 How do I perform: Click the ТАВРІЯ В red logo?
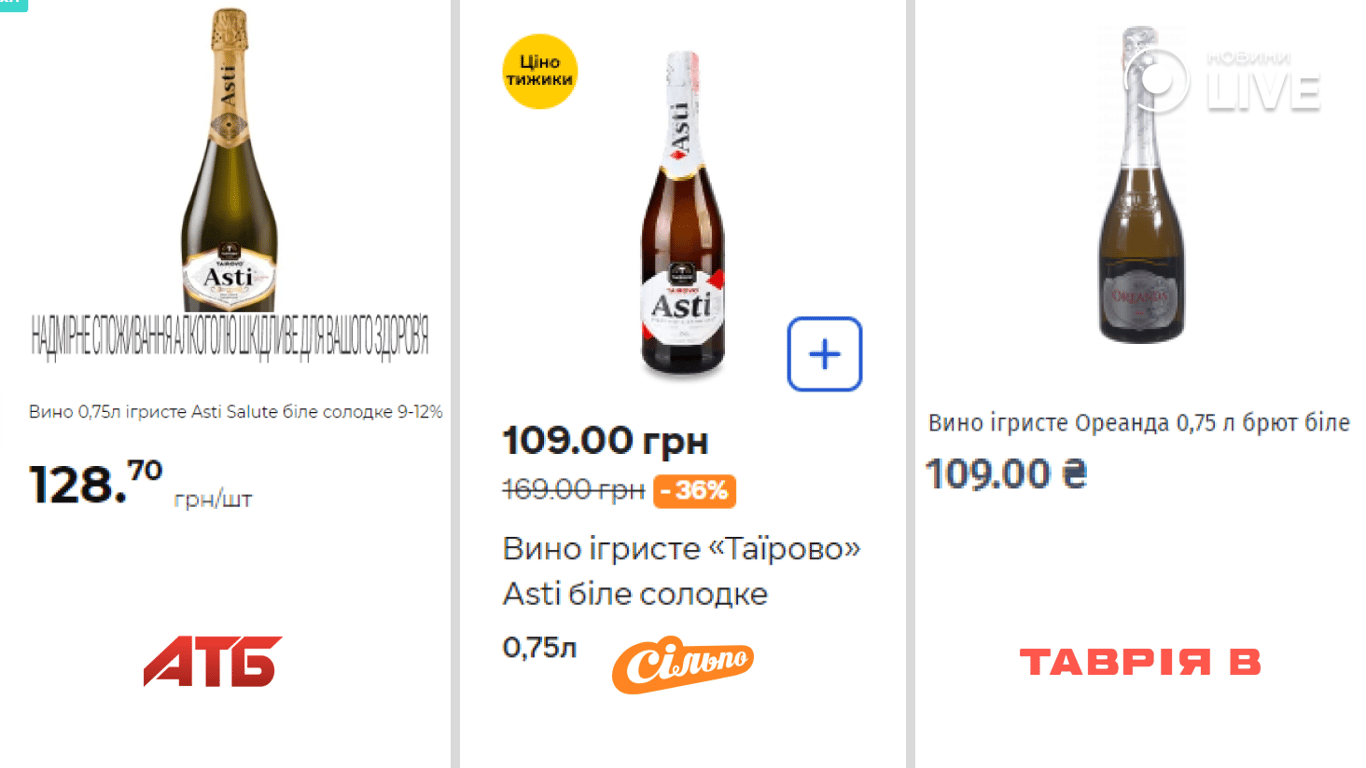1140,662
